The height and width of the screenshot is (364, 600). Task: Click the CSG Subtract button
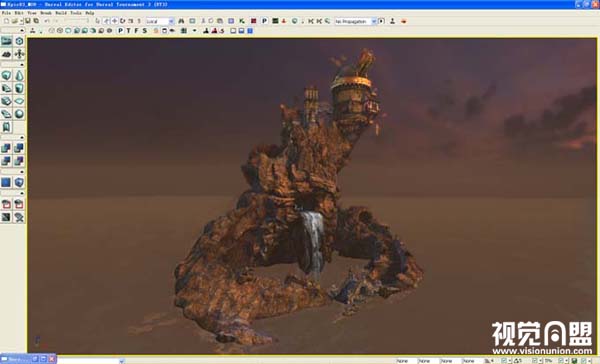point(19,148)
